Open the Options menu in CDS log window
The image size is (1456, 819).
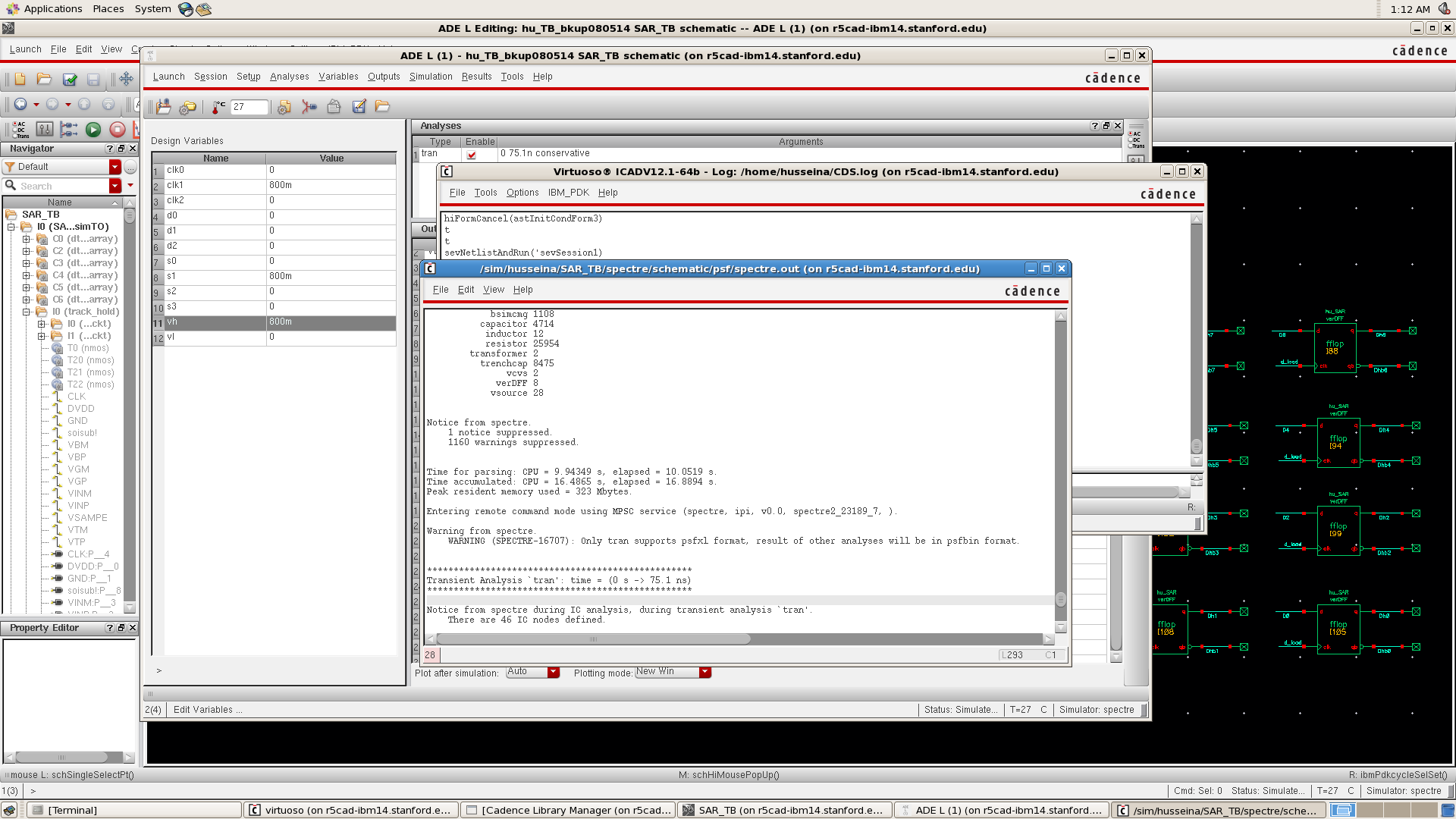click(522, 193)
